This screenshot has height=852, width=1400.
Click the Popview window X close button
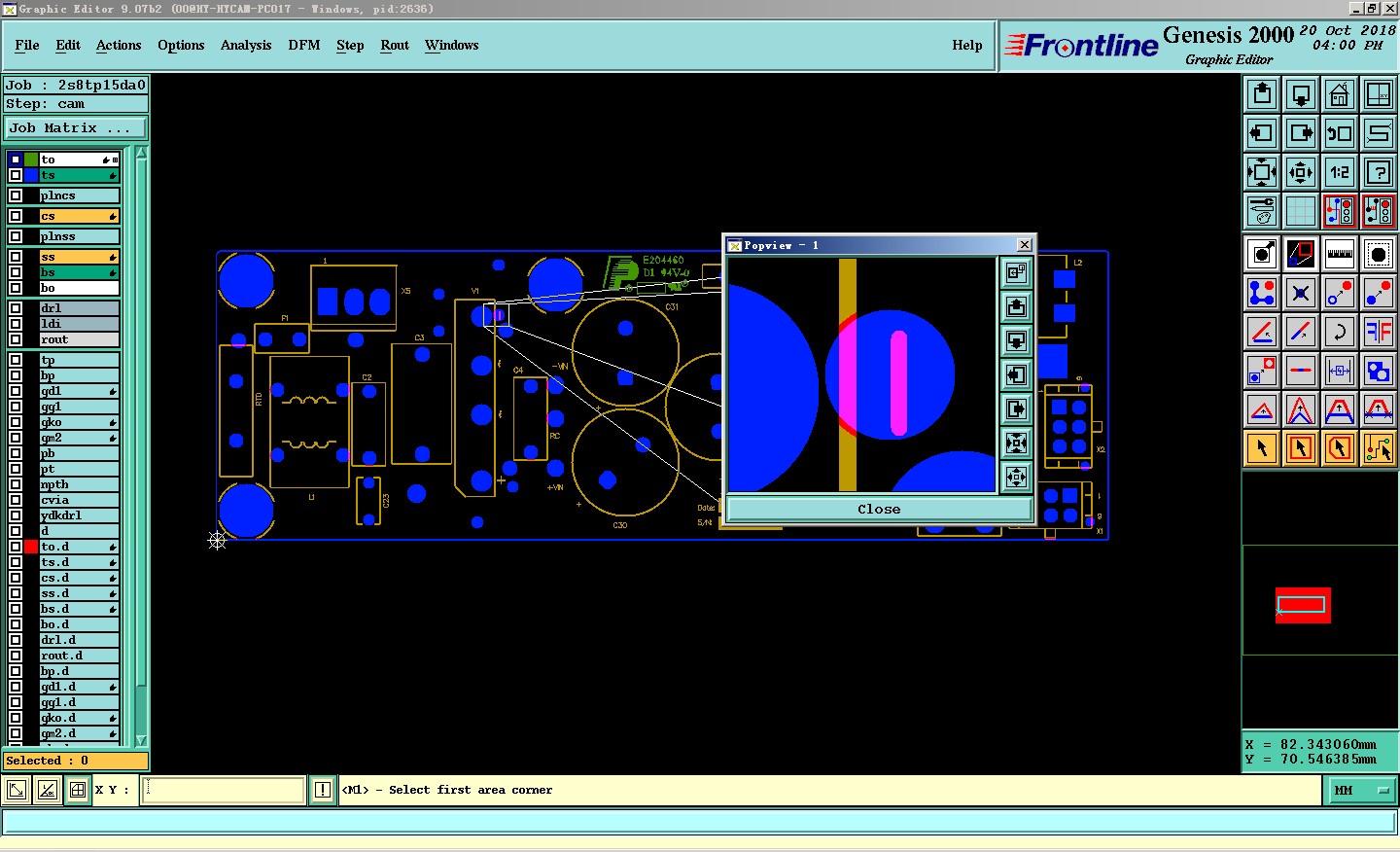[x=1024, y=245]
